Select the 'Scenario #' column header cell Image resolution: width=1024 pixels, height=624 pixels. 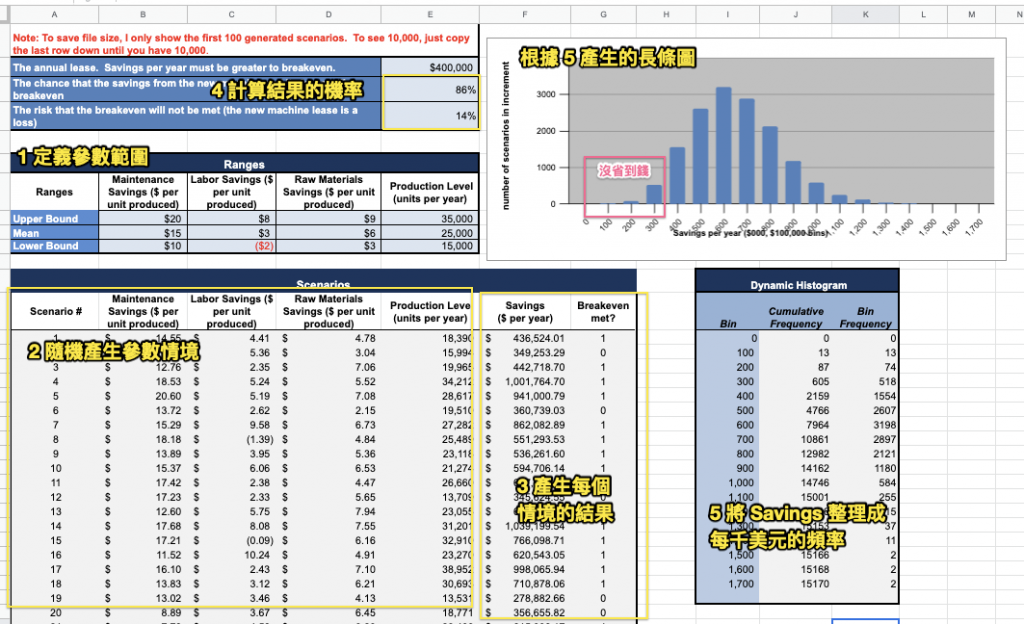point(56,311)
